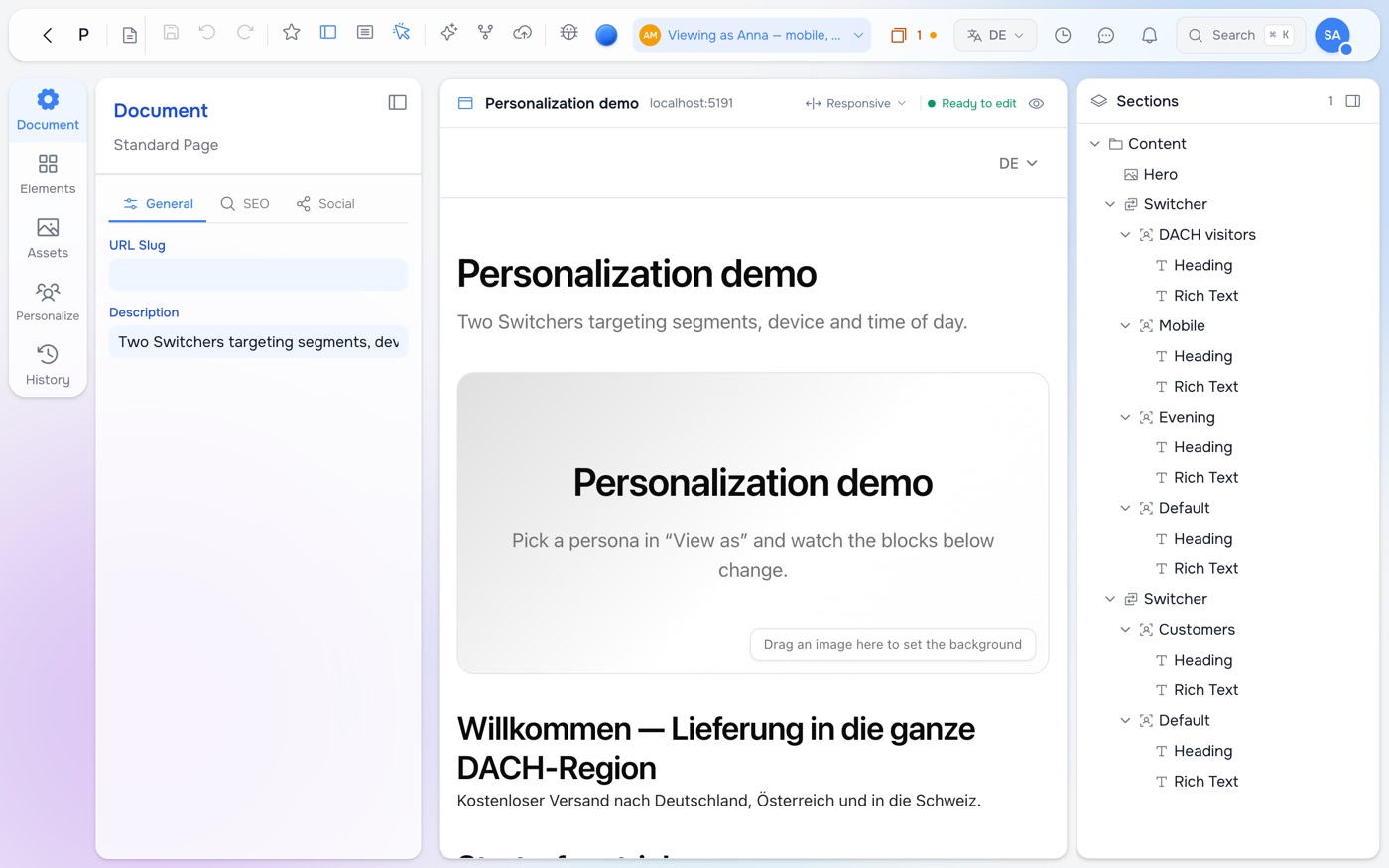Click the SA user avatar
This screenshot has height=868, width=1389.
1332,35
